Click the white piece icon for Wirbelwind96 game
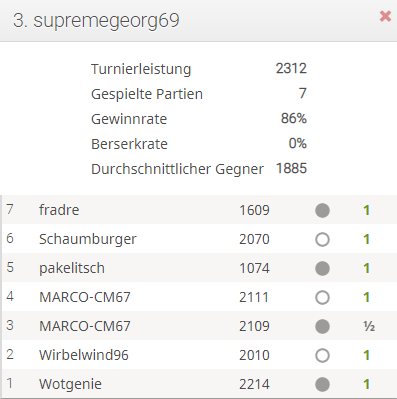Viewport: 397px width, 399px height. (322, 355)
